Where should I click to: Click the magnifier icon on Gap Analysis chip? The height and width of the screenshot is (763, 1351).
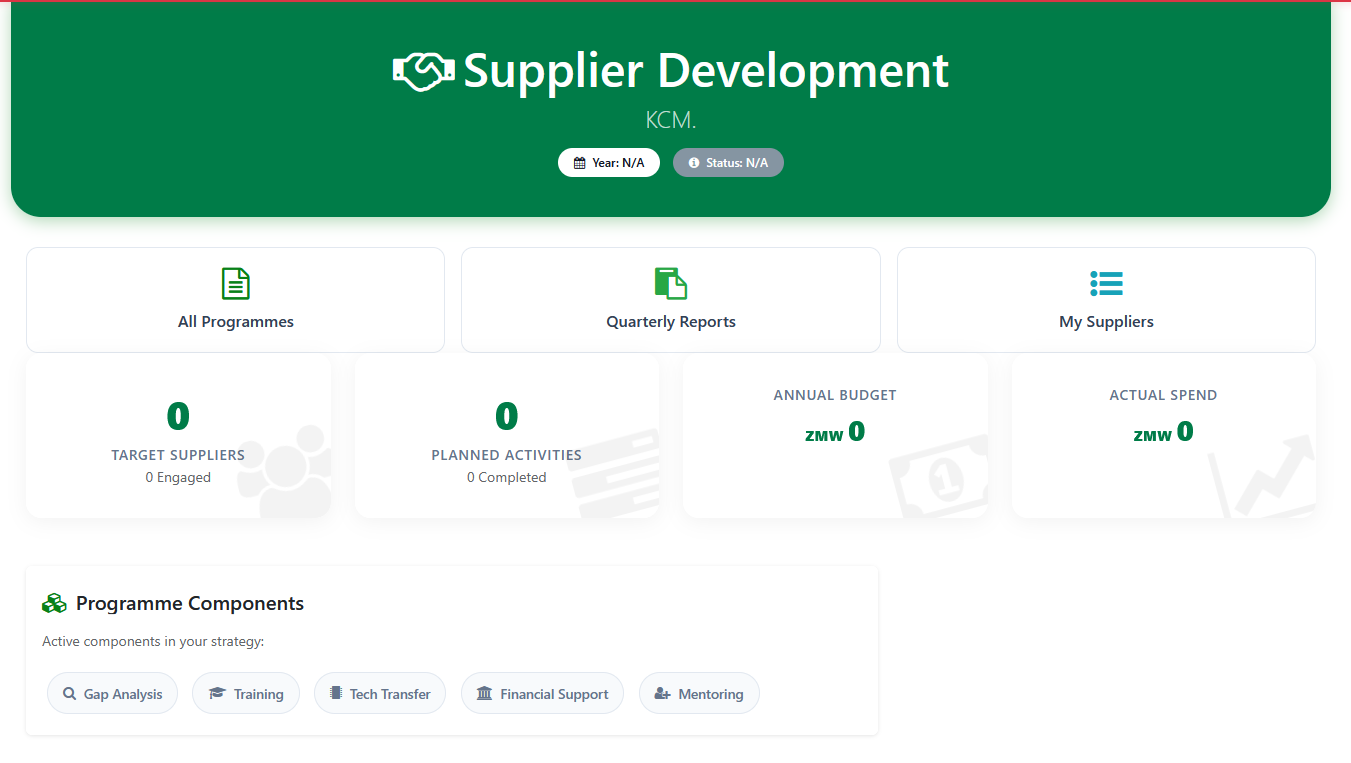69,693
